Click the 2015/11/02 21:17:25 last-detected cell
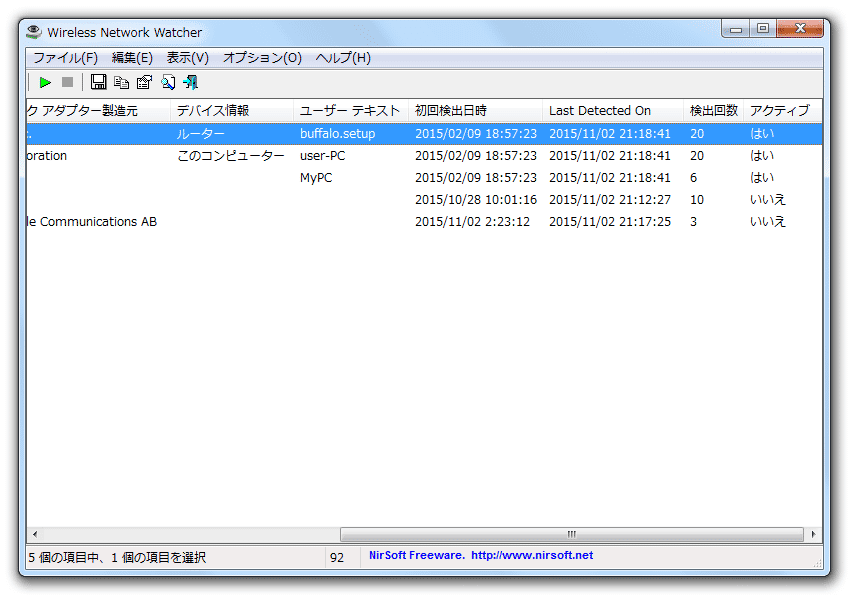The width and height of the screenshot is (853, 603). [610, 222]
